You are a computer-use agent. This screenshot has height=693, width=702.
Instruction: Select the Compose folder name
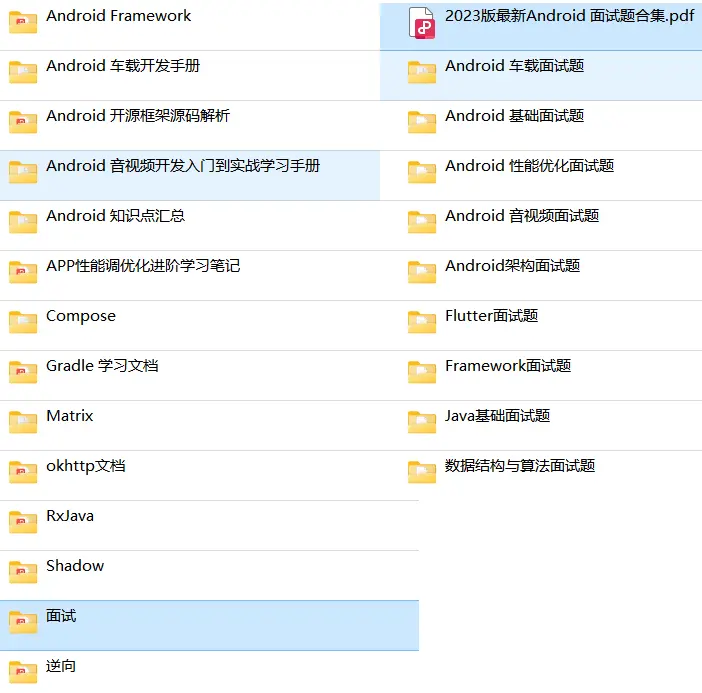point(81,316)
